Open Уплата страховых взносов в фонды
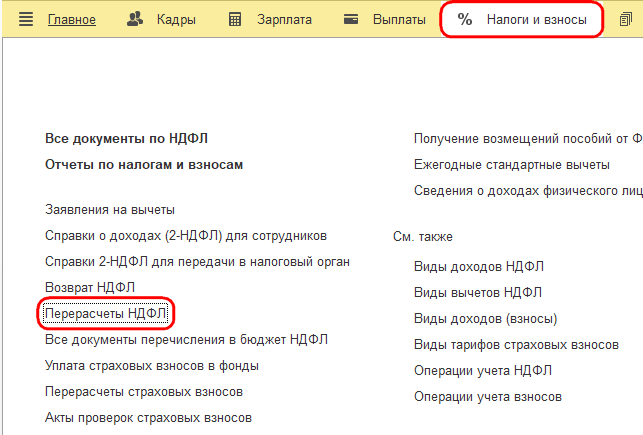The height and width of the screenshot is (435, 643). tap(152, 366)
